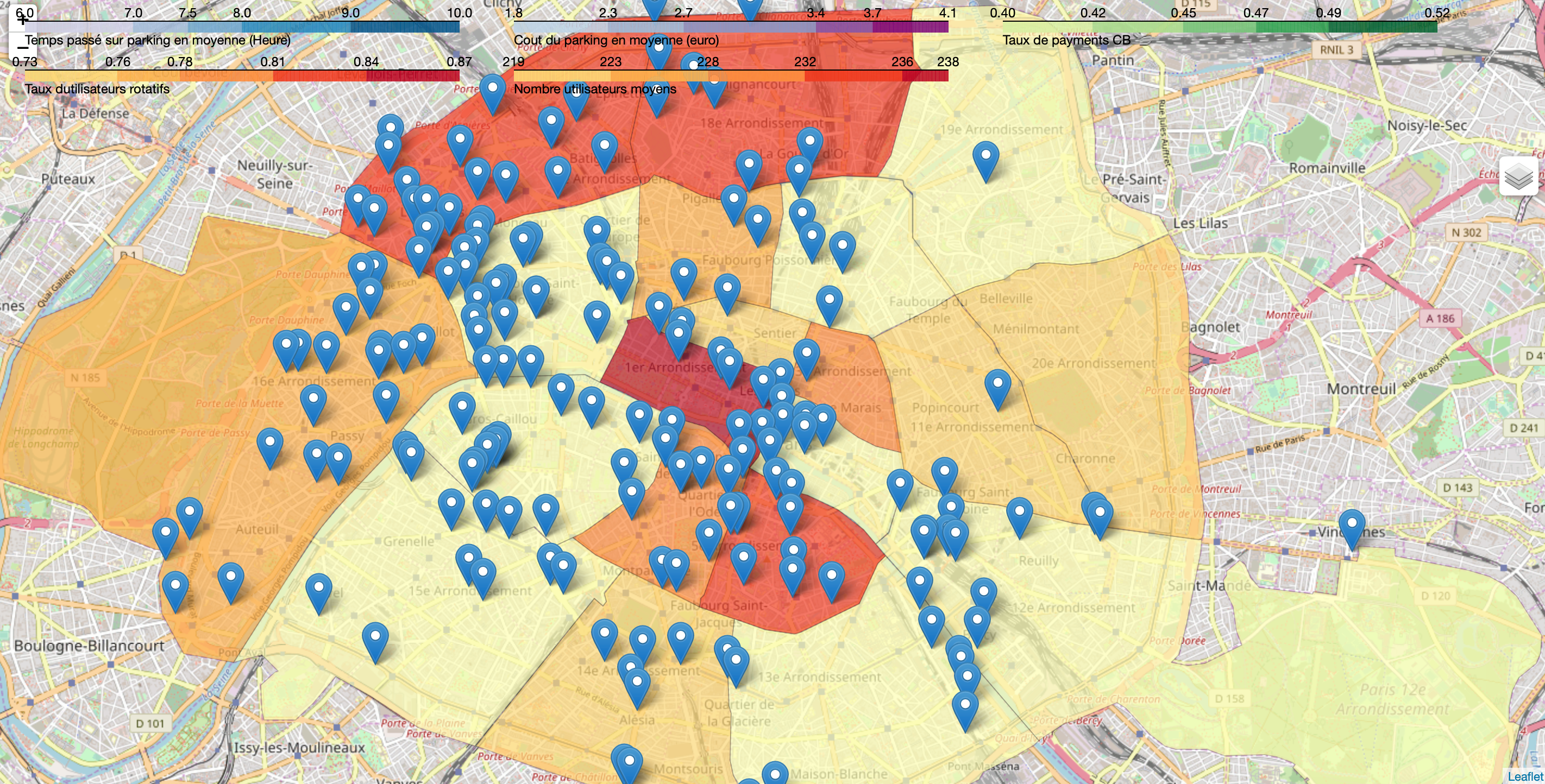Open the layers control
This screenshot has height=784, width=1545.
[1518, 178]
